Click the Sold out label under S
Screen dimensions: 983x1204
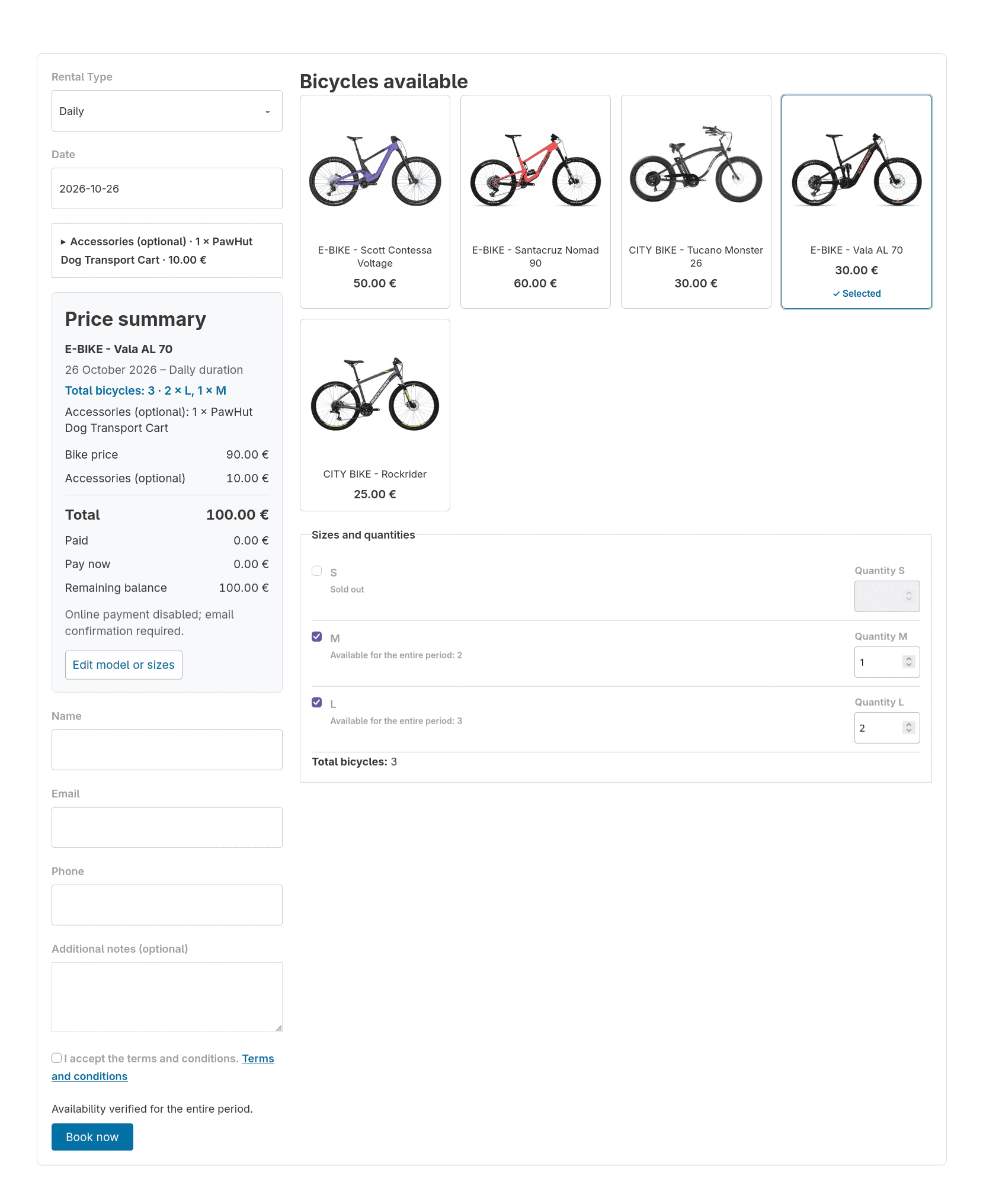coord(347,590)
